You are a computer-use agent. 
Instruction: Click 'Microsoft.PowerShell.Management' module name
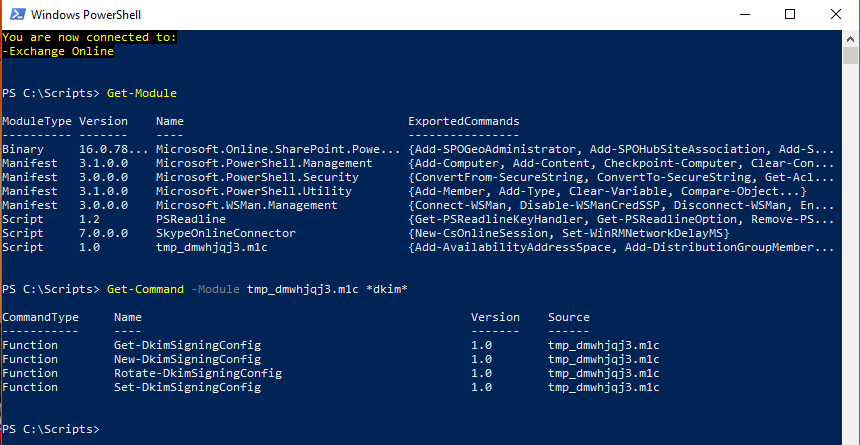(x=264, y=164)
